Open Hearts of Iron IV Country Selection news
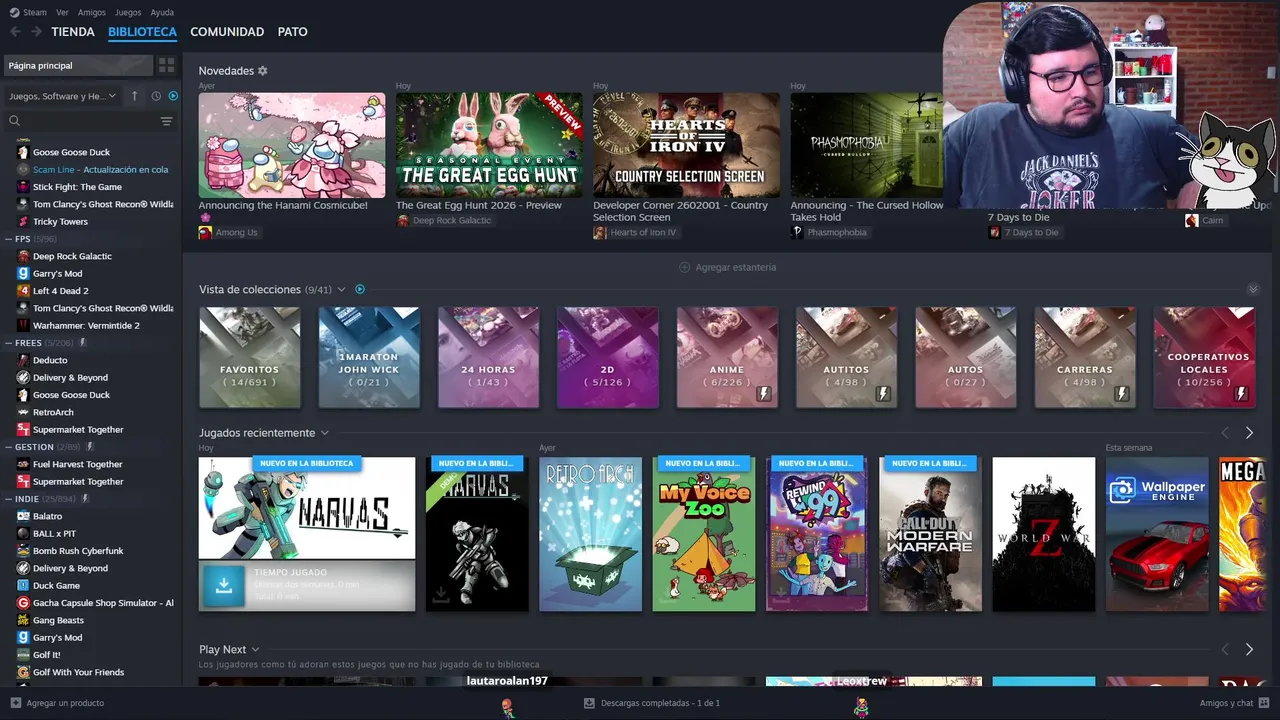The height and width of the screenshot is (720, 1280). [686, 145]
